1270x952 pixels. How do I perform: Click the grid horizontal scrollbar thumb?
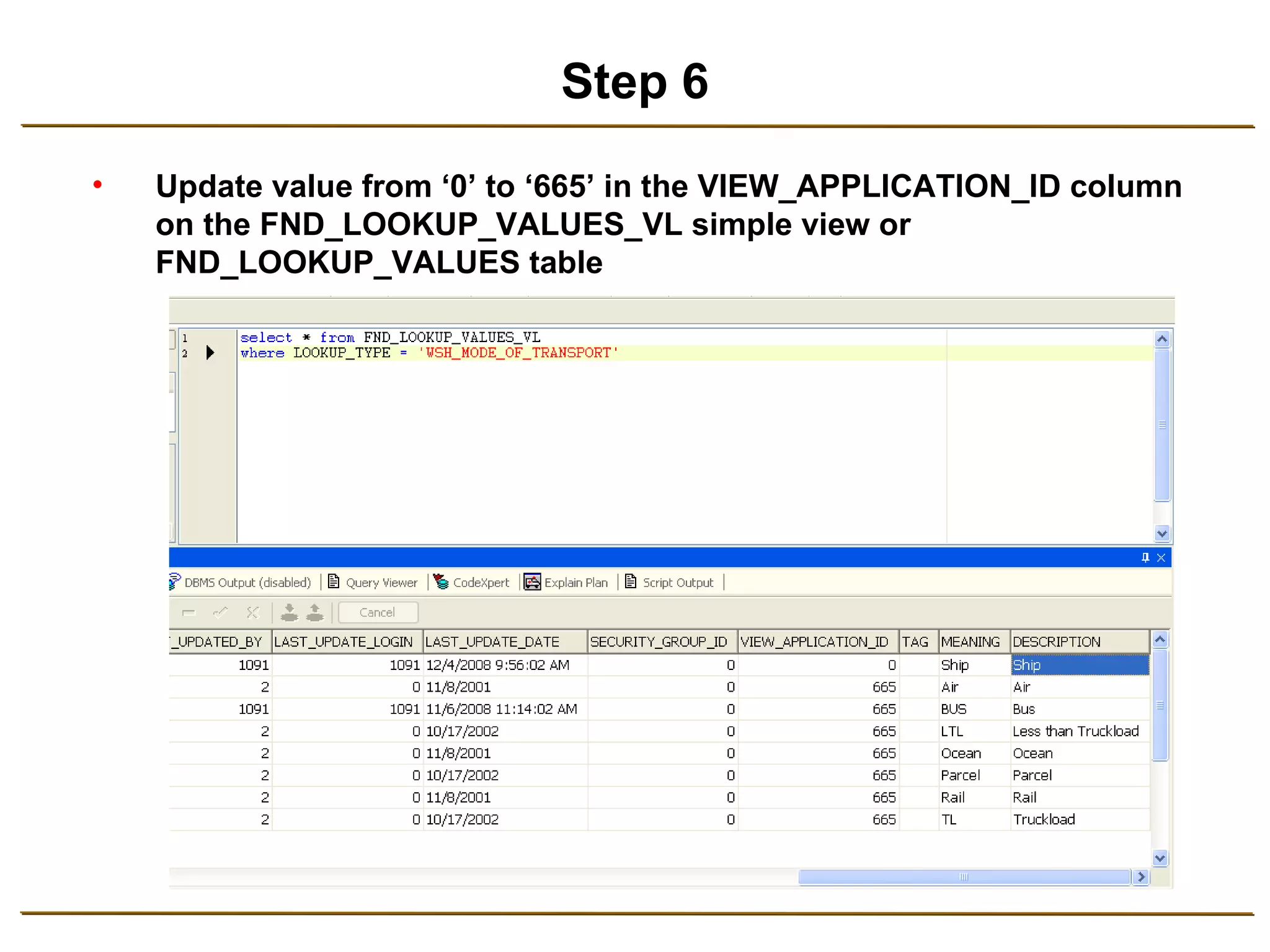[x=964, y=877]
